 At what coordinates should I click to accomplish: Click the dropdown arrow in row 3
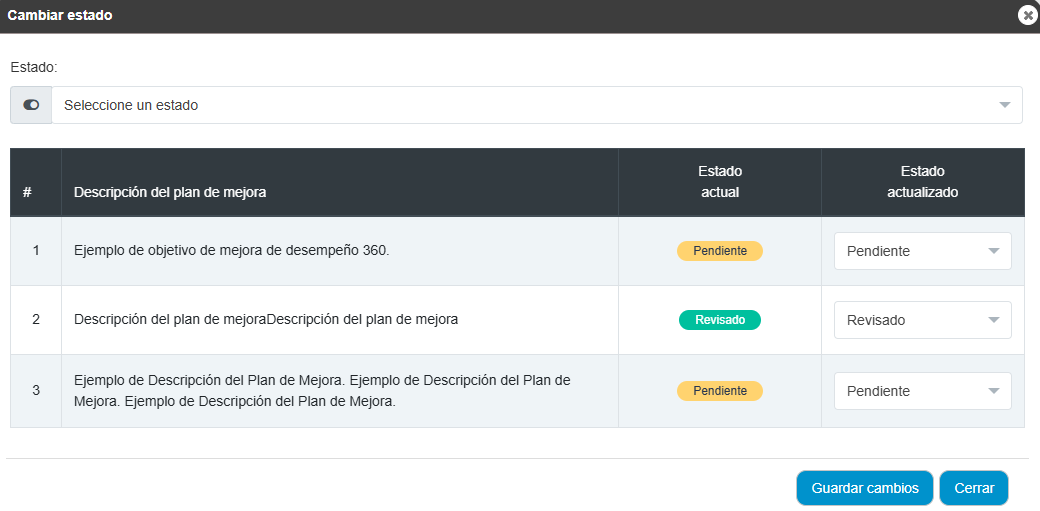tap(994, 391)
